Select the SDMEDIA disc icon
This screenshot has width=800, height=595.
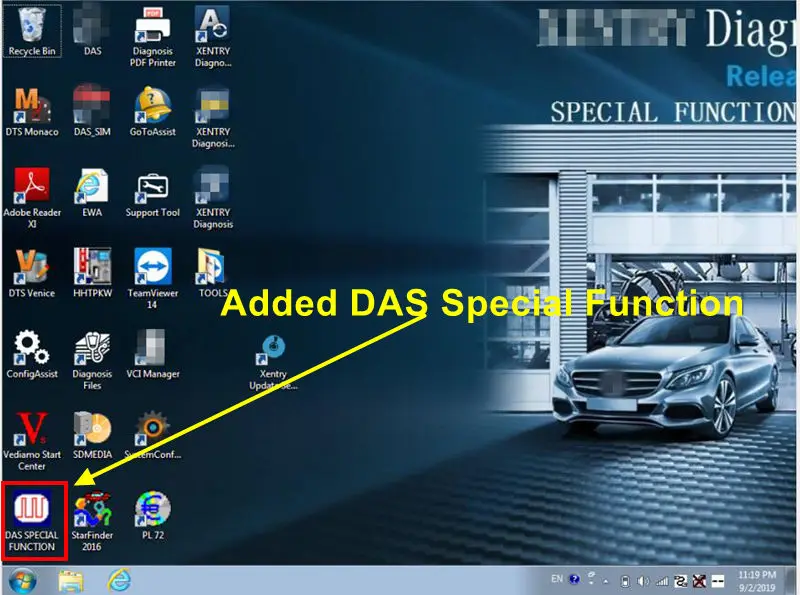(x=92, y=435)
